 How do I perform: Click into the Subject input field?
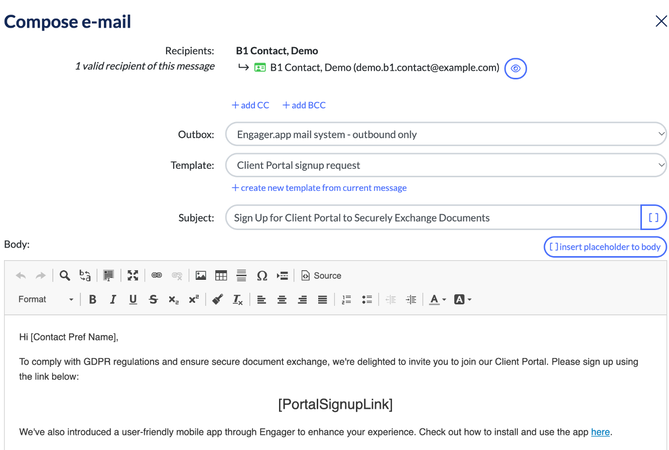[433, 218]
